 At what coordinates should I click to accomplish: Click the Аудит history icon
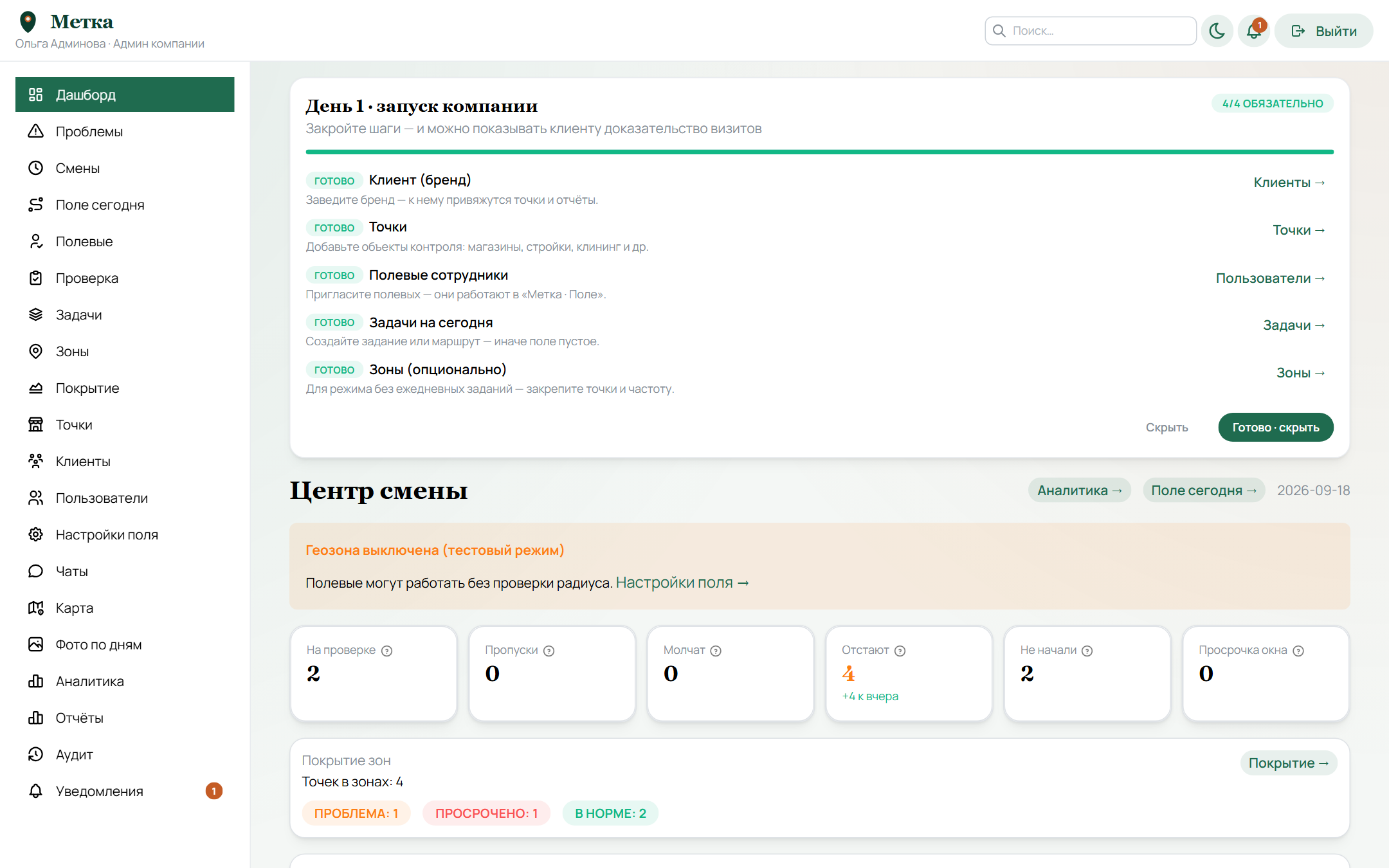(36, 754)
